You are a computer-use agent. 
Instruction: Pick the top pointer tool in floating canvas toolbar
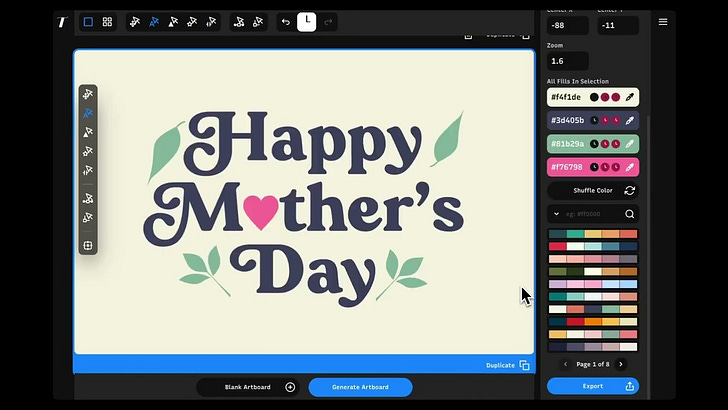tap(88, 94)
